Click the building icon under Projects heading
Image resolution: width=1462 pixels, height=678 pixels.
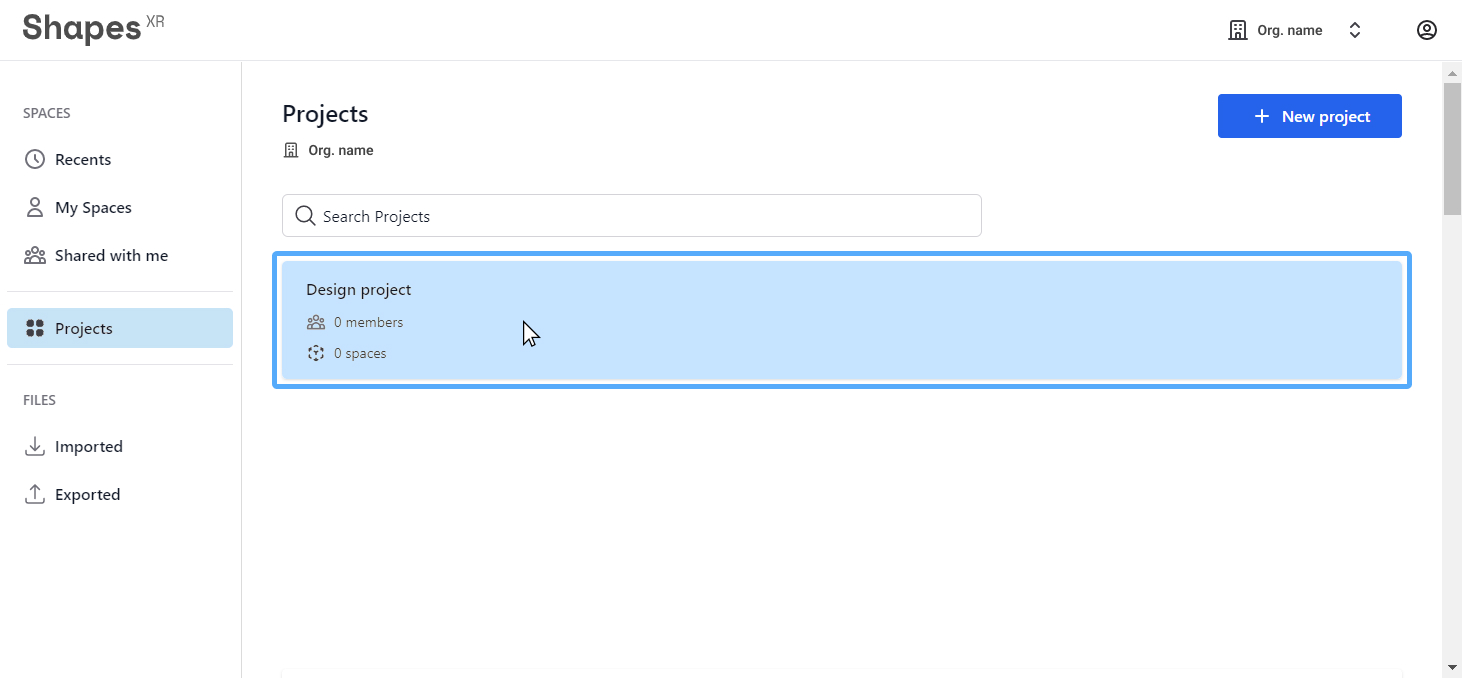(291, 150)
